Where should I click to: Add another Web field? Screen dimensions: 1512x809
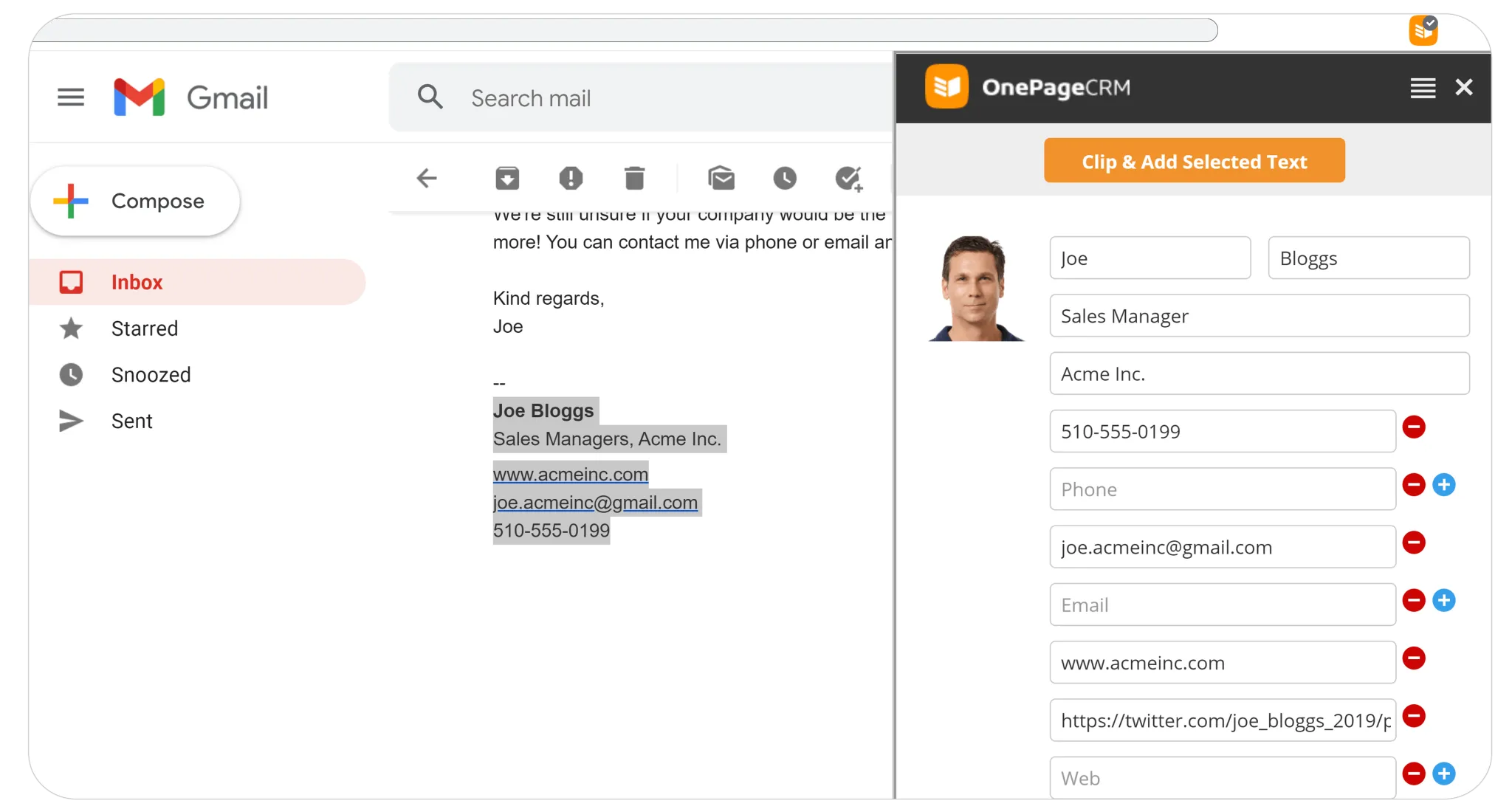pos(1444,774)
